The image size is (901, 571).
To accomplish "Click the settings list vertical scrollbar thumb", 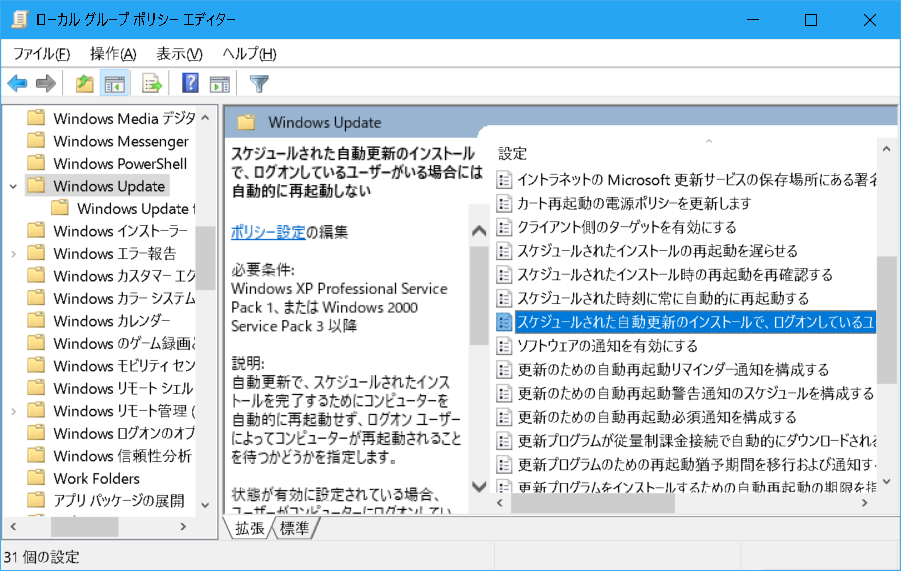I will click(886, 319).
